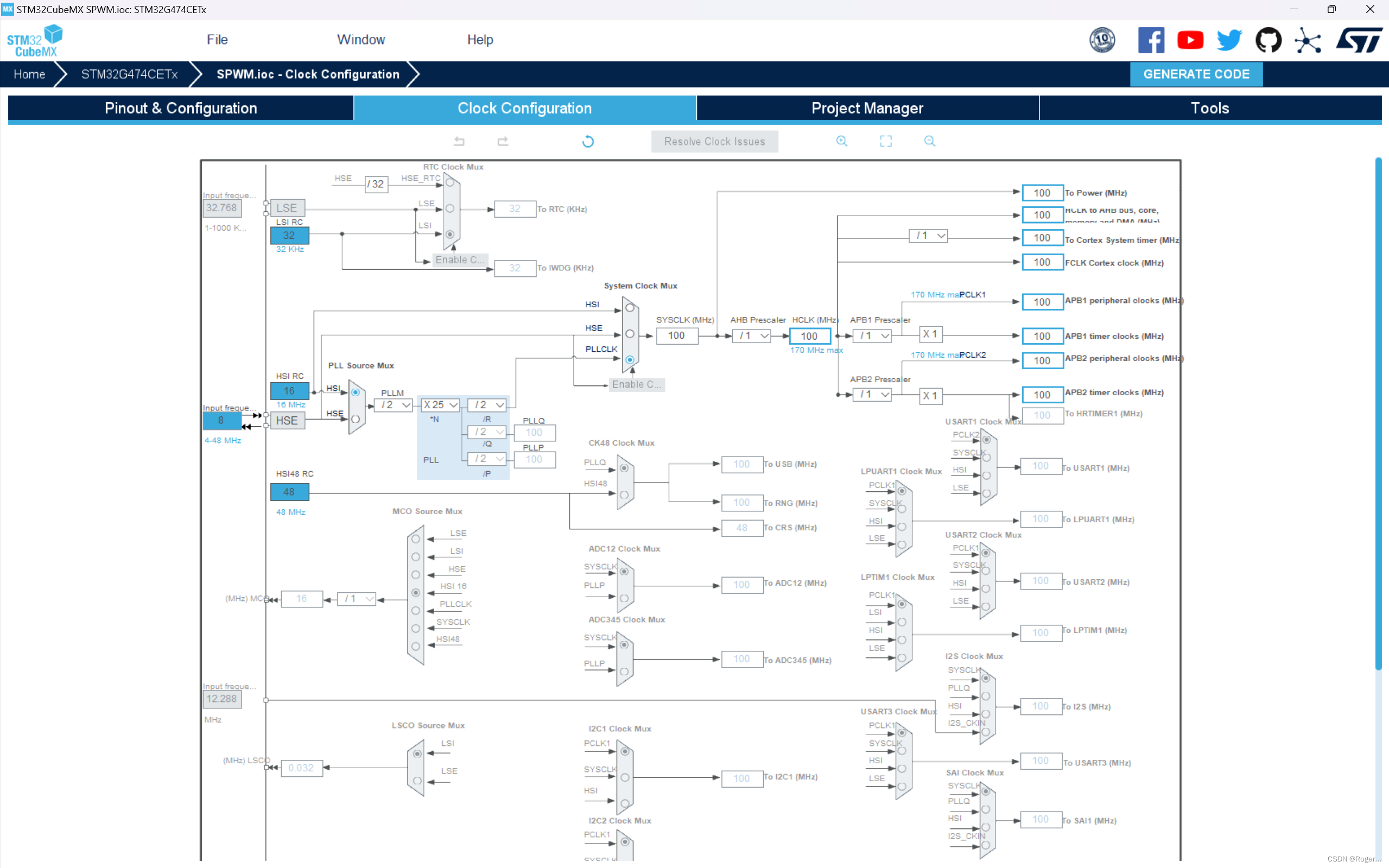Click the fit-to-screen icon
The image size is (1389, 868).
[886, 141]
